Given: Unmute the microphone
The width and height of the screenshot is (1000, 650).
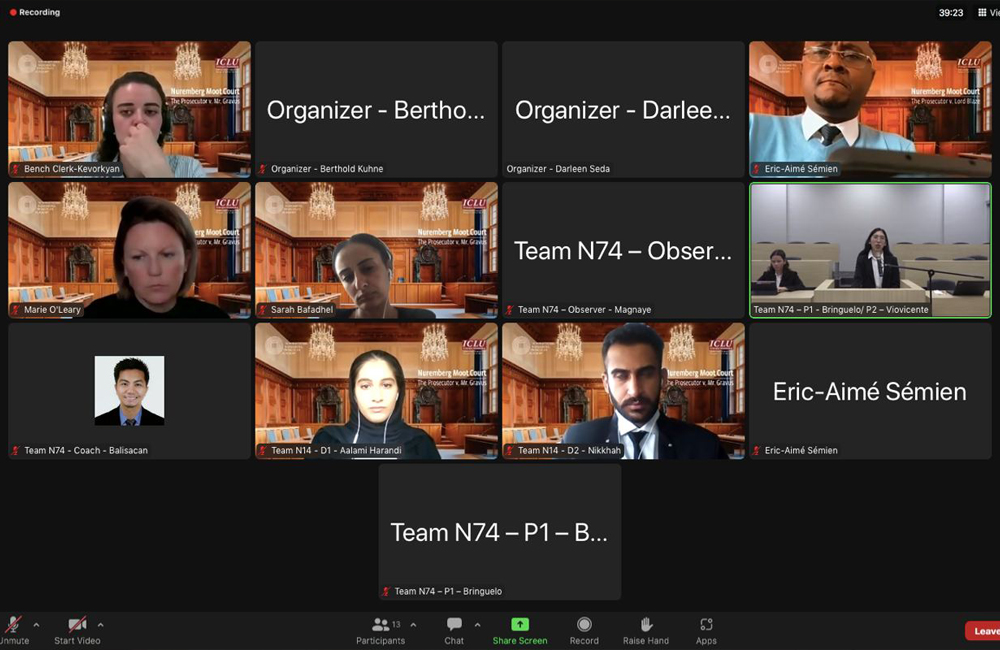Looking at the screenshot, I should 14,625.
